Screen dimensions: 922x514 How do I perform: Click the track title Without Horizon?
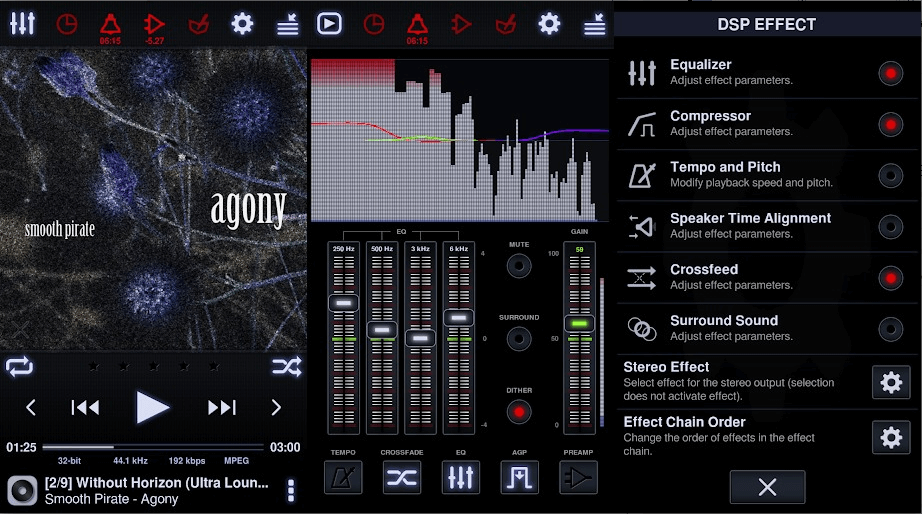click(157, 483)
